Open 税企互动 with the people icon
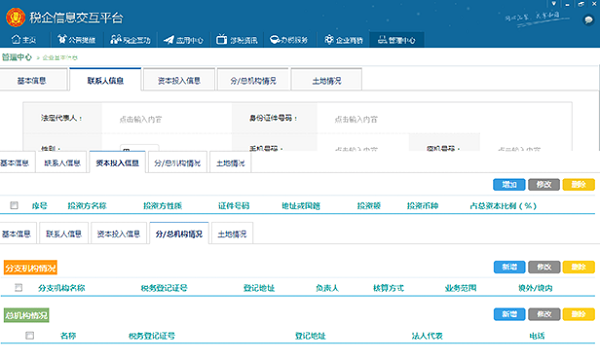 (x=130, y=40)
